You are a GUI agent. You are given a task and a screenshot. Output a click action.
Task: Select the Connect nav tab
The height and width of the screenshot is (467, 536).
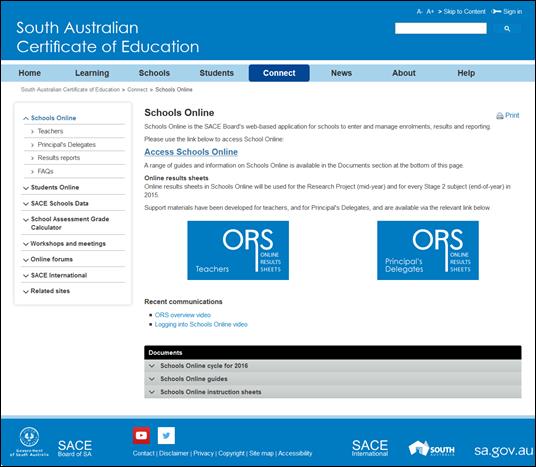(x=279, y=73)
